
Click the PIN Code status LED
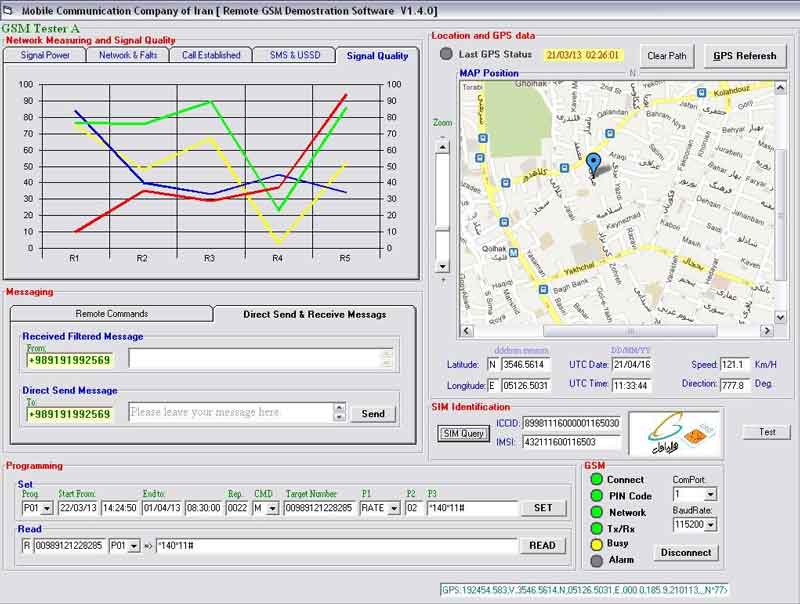tap(596, 495)
